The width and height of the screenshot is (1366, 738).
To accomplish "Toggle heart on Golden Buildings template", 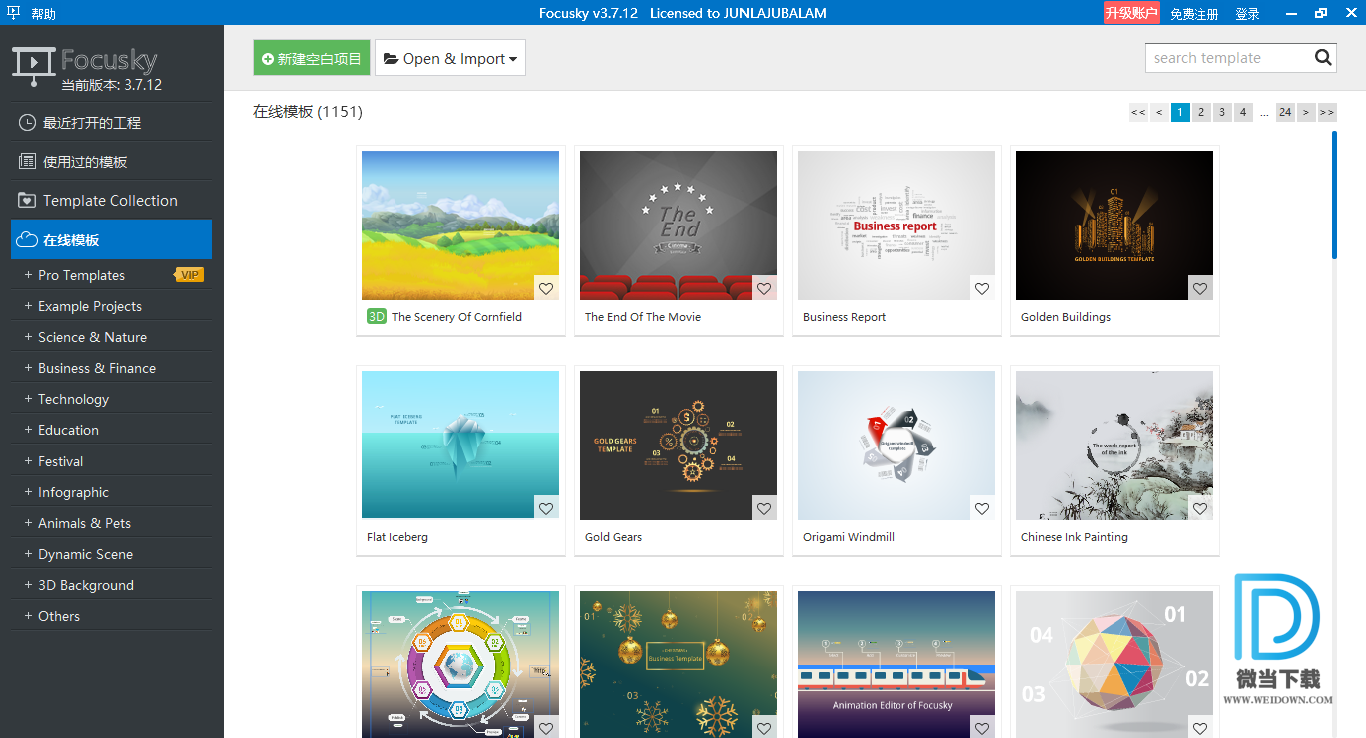I will pos(1200,288).
